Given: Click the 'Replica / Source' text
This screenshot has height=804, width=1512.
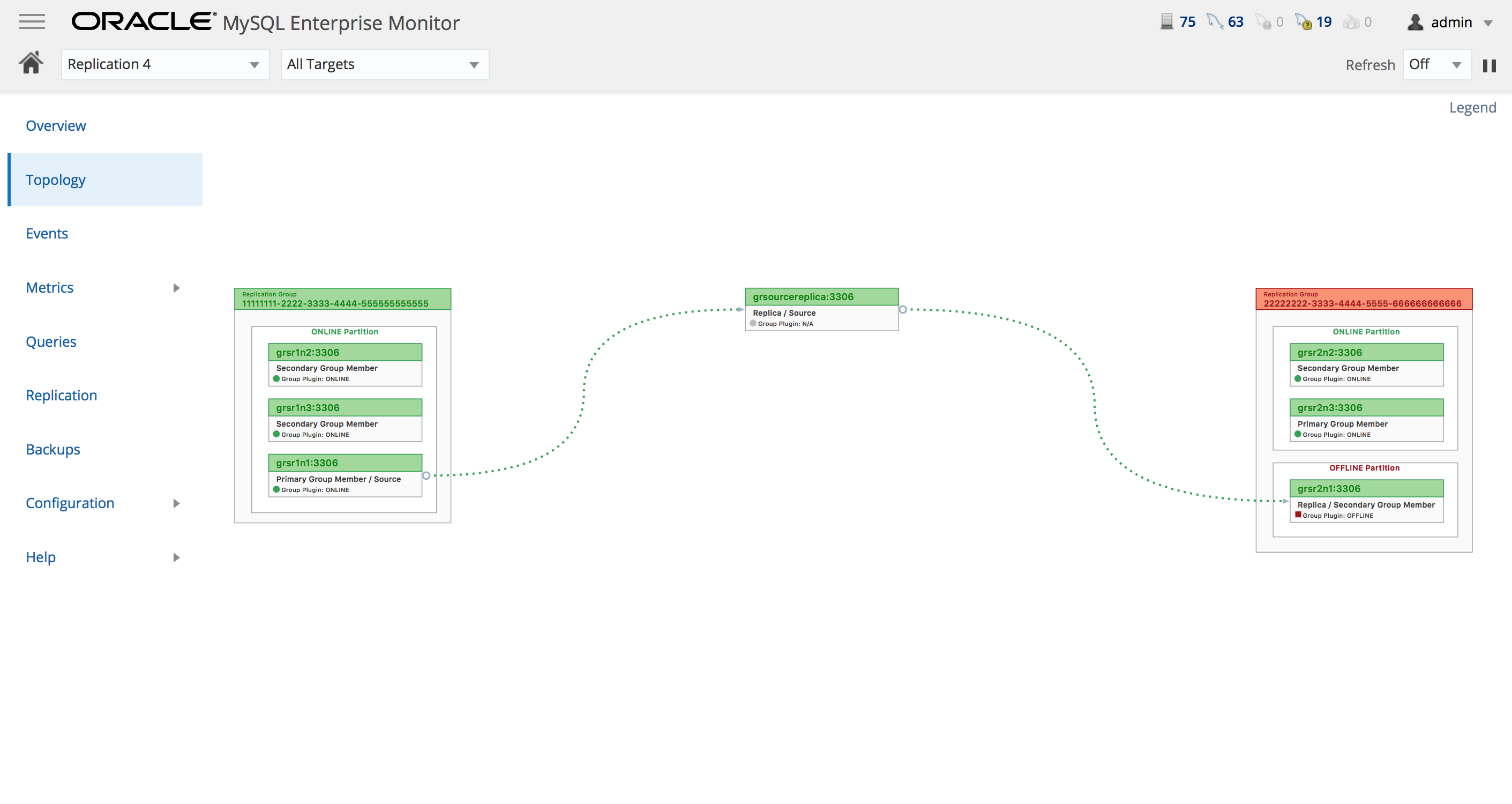Looking at the screenshot, I should pos(784,313).
